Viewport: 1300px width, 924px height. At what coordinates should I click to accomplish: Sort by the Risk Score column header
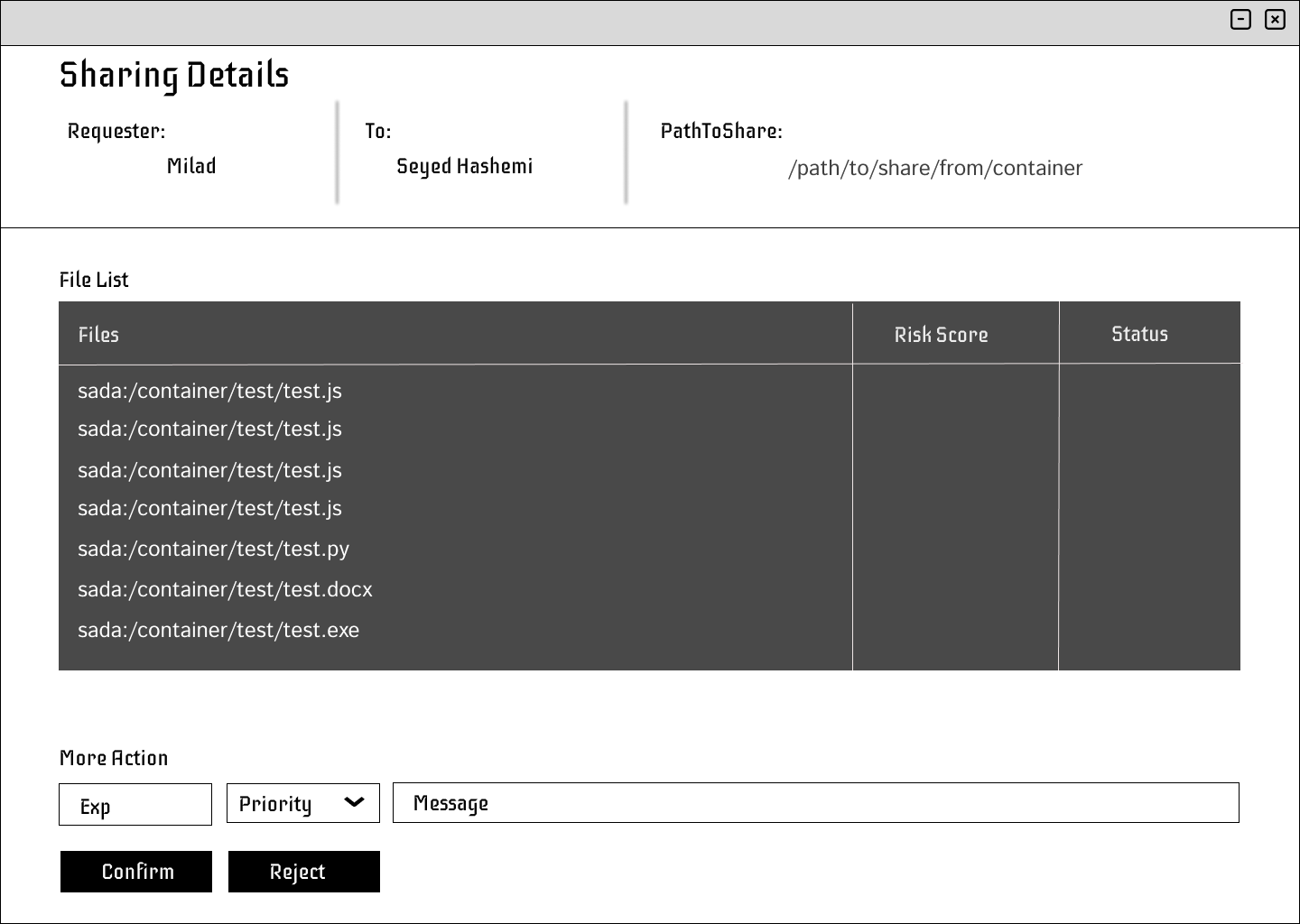point(941,335)
